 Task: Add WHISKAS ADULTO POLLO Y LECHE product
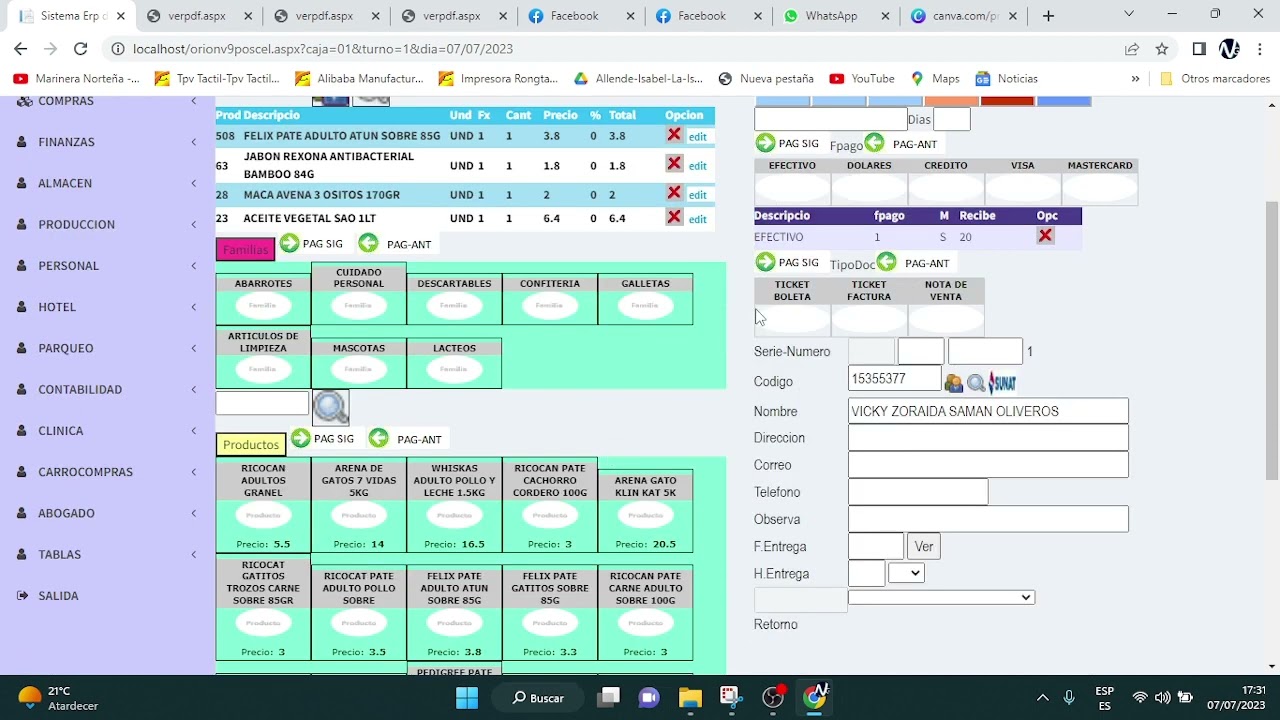coord(454,506)
